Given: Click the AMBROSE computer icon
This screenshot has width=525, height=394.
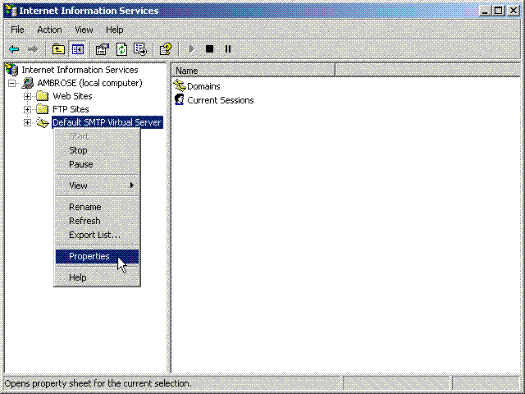Looking at the screenshot, I should point(28,83).
